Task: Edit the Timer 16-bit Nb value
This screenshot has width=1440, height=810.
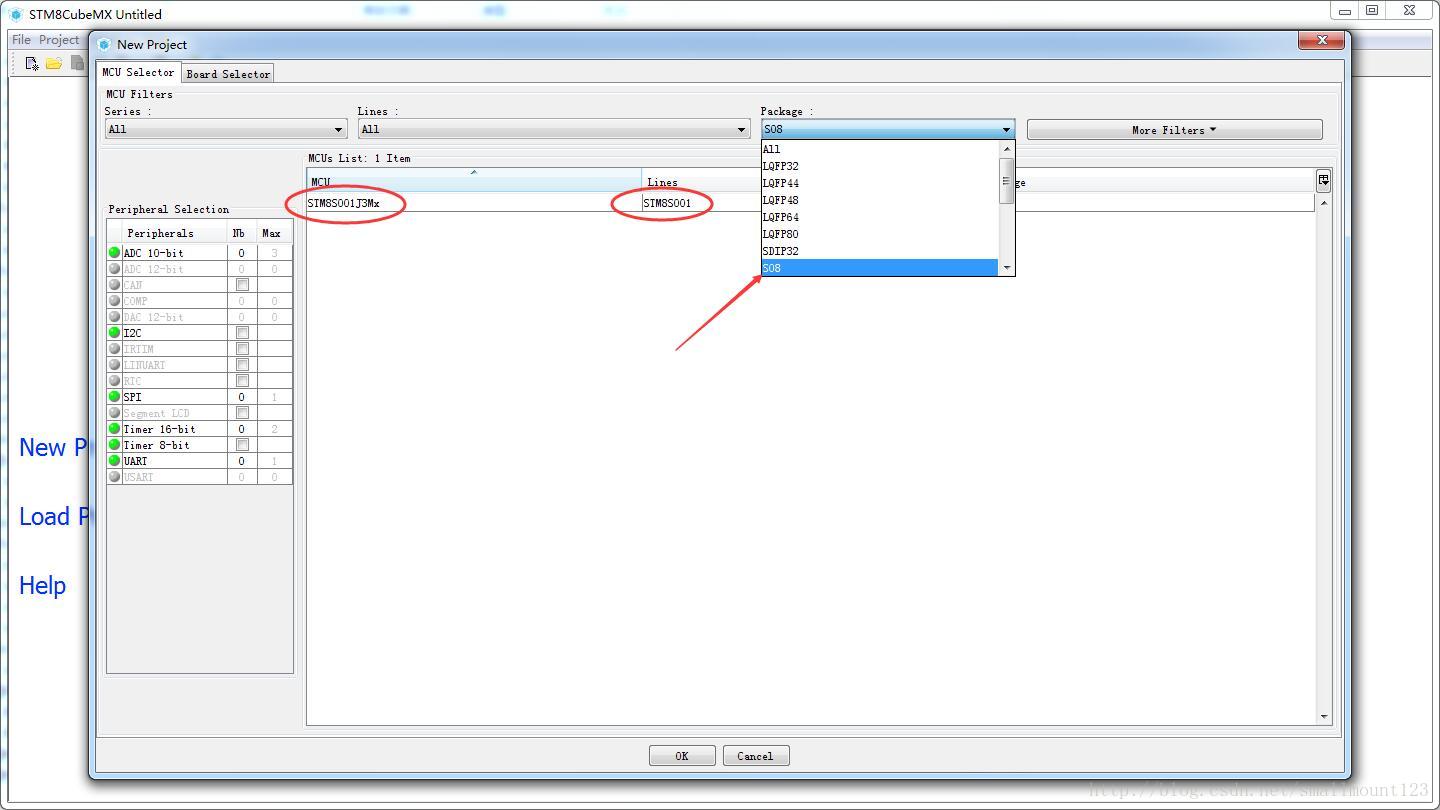Action: [242, 429]
